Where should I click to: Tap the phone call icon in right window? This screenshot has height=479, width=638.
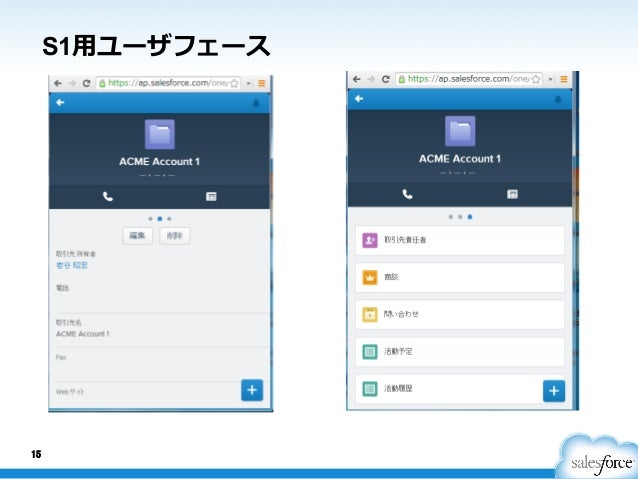[407, 194]
